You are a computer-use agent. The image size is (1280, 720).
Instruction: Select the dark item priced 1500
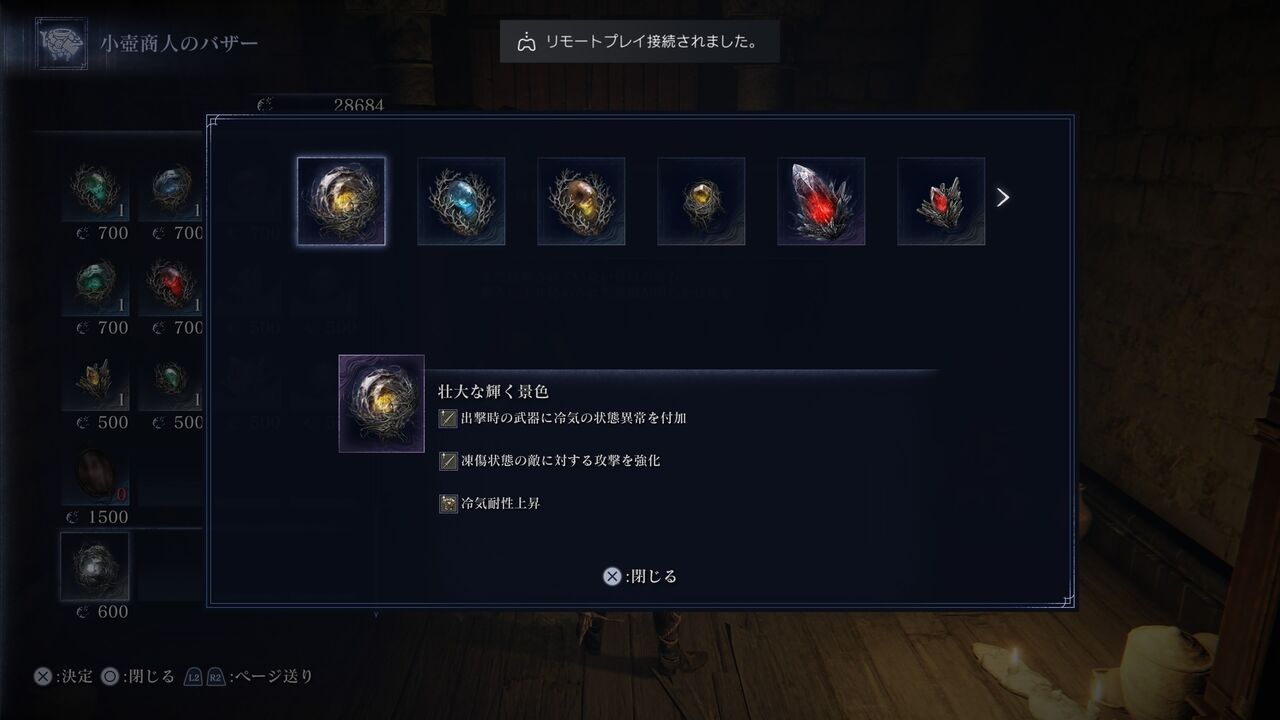click(x=95, y=476)
